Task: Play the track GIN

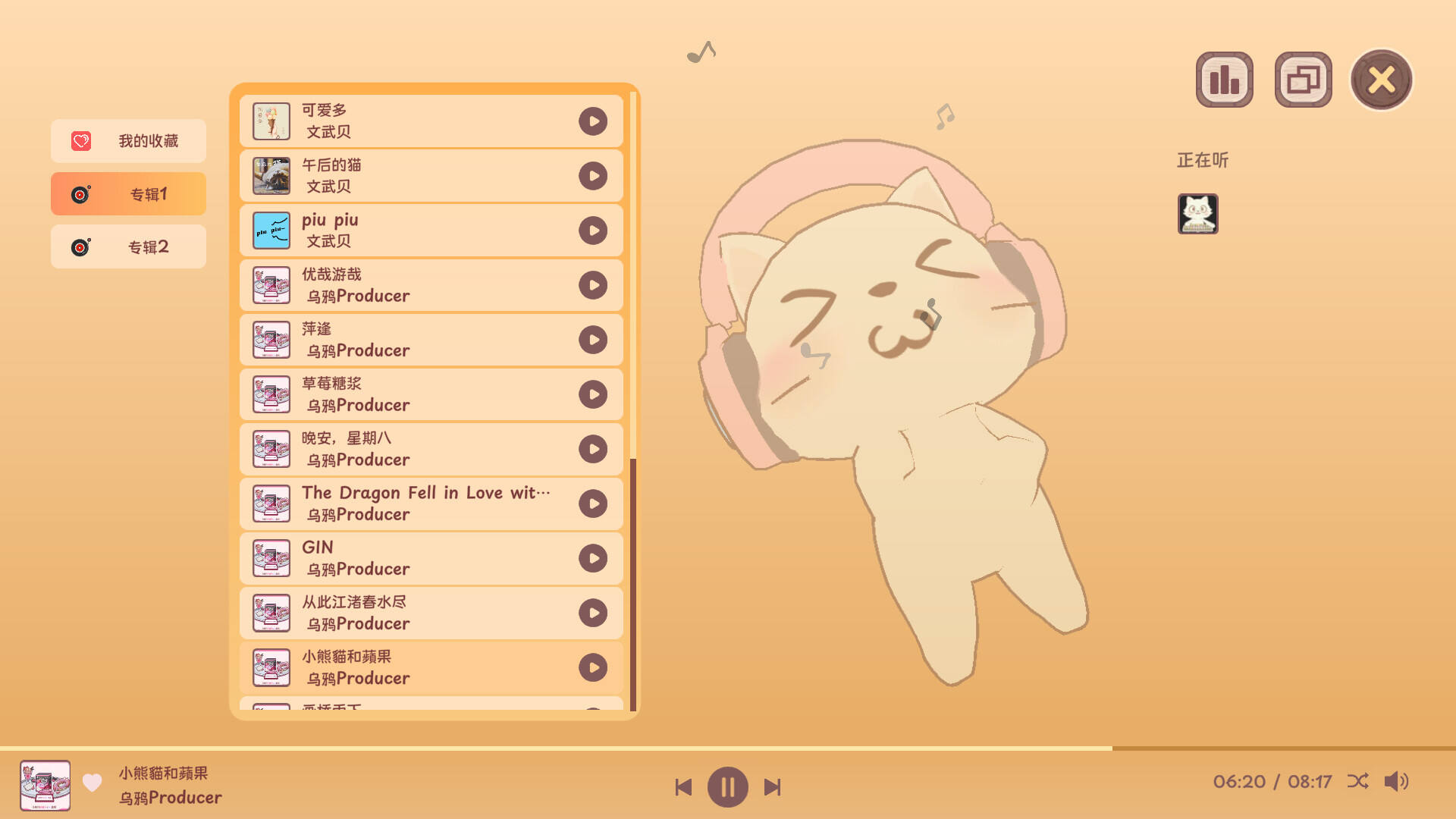Action: tap(592, 558)
